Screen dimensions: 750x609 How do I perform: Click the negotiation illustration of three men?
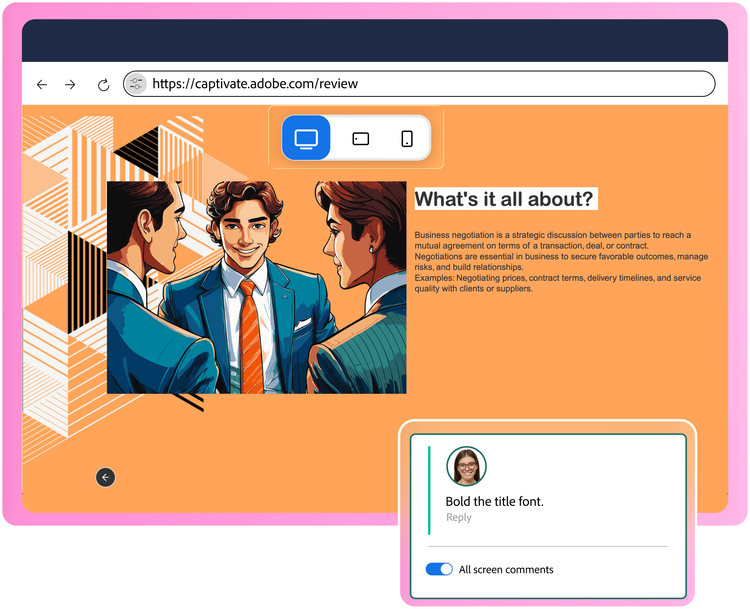pos(257,287)
